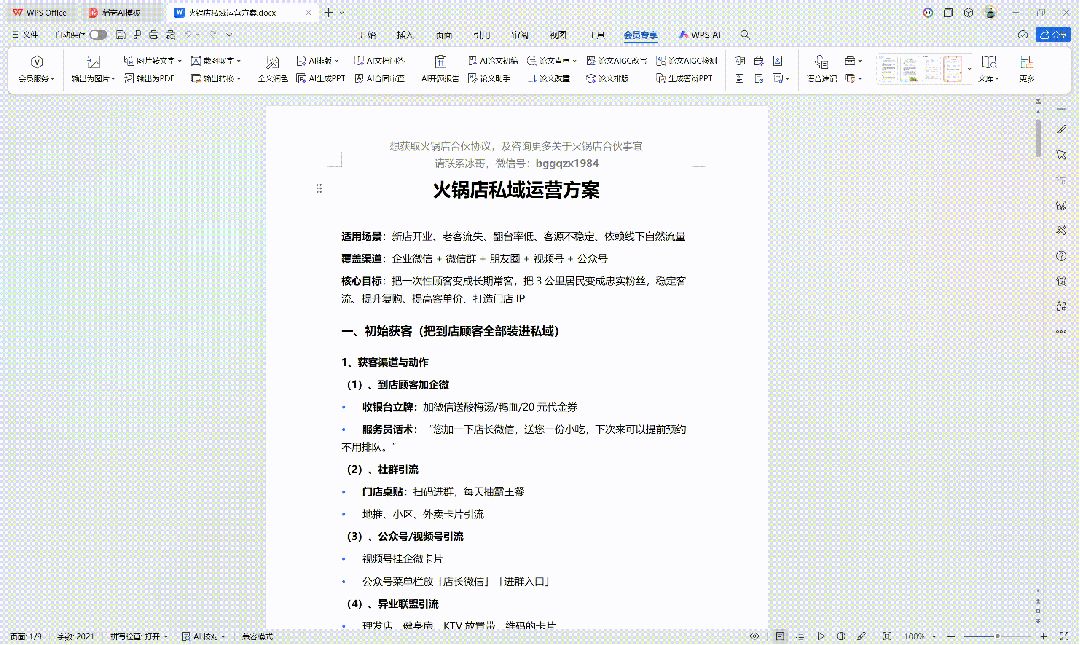Open the 图片转文字 dropdown

click(x=152, y=61)
